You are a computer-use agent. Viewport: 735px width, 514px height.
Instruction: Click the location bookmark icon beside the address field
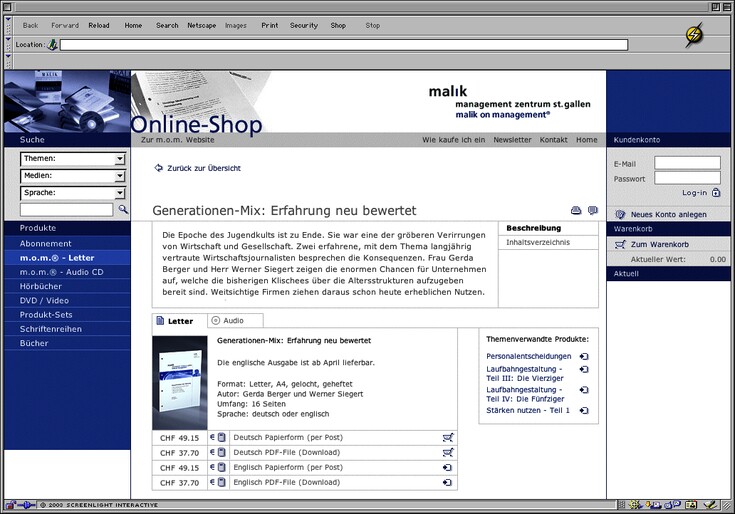tap(52, 45)
